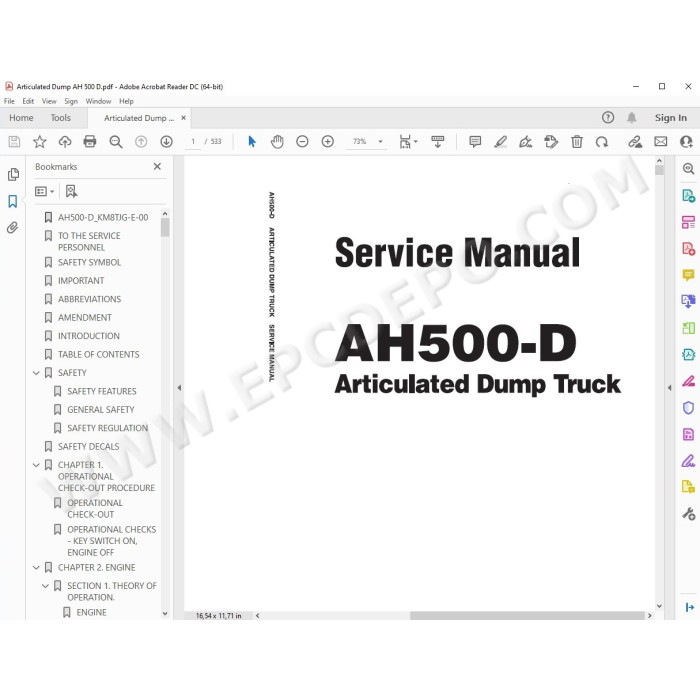
Task: Open the Help question mark icon
Action: pyautogui.click(x=608, y=117)
